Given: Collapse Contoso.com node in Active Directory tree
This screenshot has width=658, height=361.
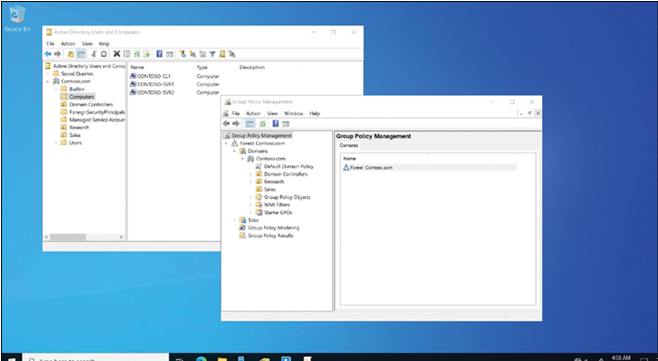Looking at the screenshot, I should (48, 81).
